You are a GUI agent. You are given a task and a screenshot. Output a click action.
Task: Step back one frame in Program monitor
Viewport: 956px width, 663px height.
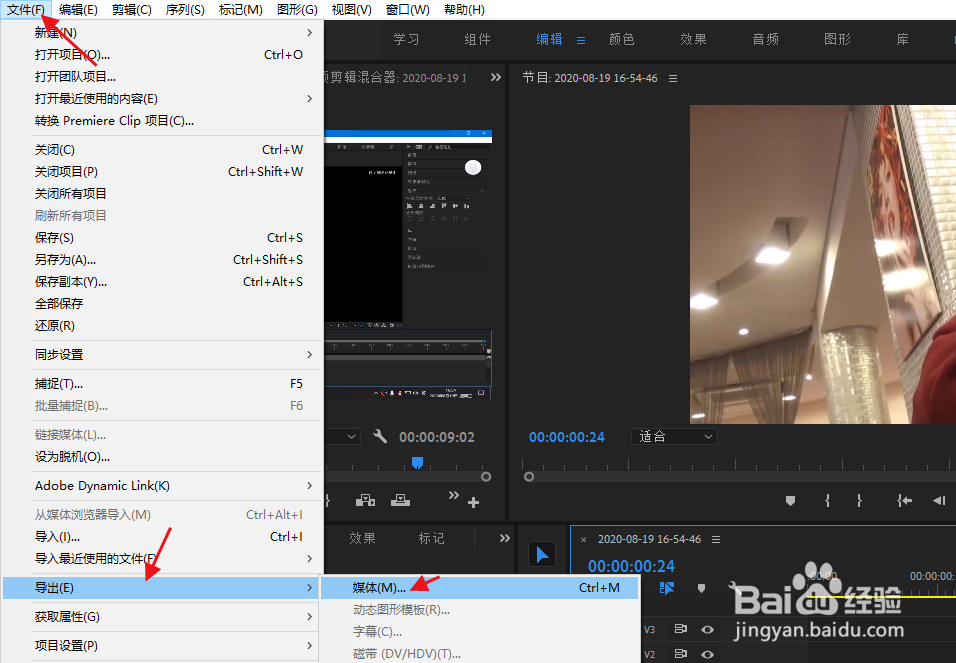(x=939, y=501)
